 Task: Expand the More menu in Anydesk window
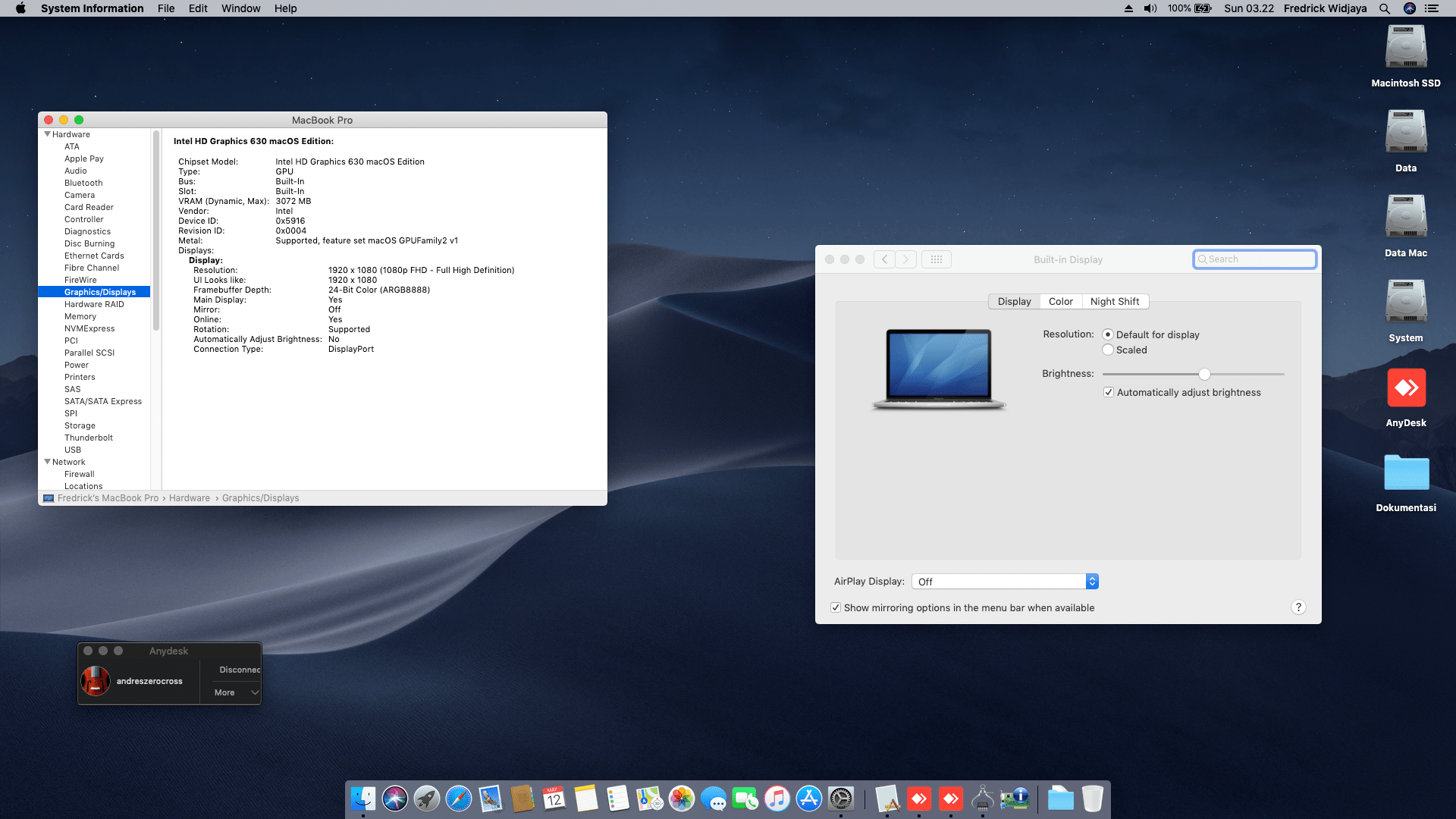coord(233,692)
